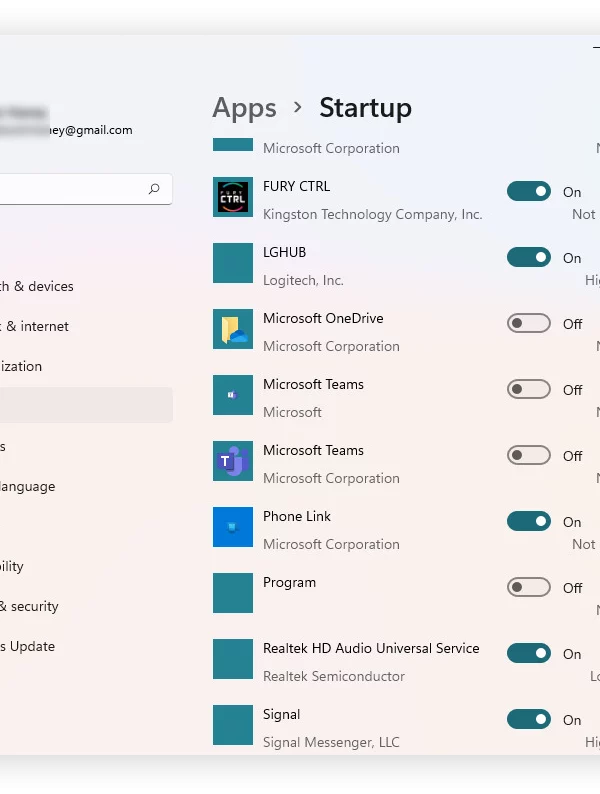Turn off LGHUB startup toggle
Viewport: 600px width, 794px height.
point(529,257)
